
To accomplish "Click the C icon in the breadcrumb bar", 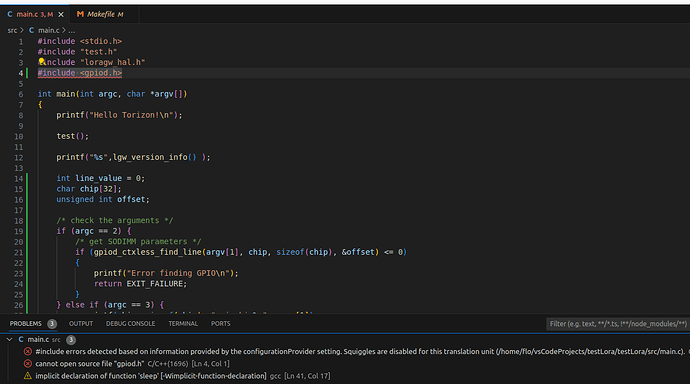I will point(31,30).
